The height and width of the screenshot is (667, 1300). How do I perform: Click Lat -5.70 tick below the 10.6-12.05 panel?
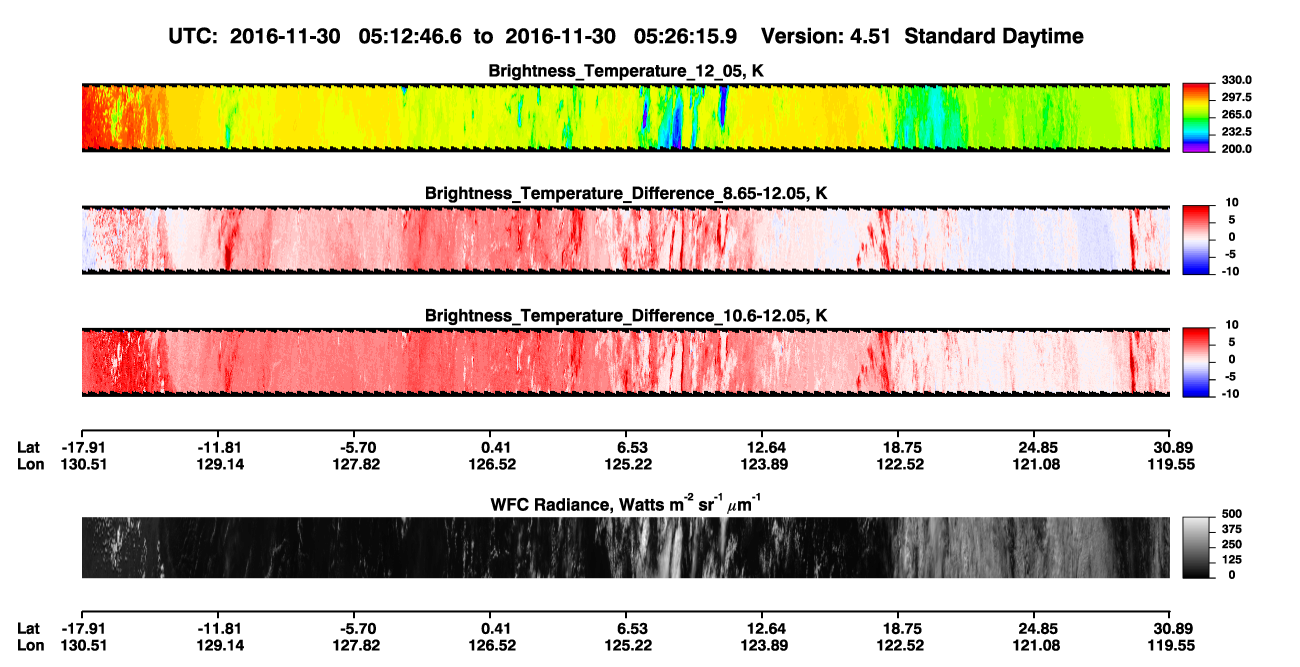pos(357,447)
